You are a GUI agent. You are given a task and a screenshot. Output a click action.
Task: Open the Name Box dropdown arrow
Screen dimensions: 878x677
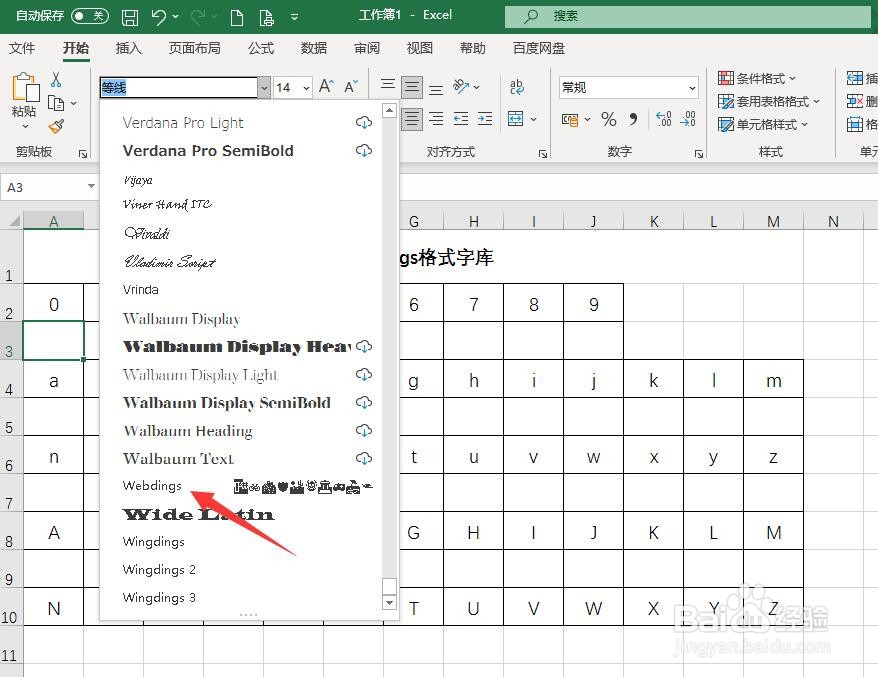(91, 186)
